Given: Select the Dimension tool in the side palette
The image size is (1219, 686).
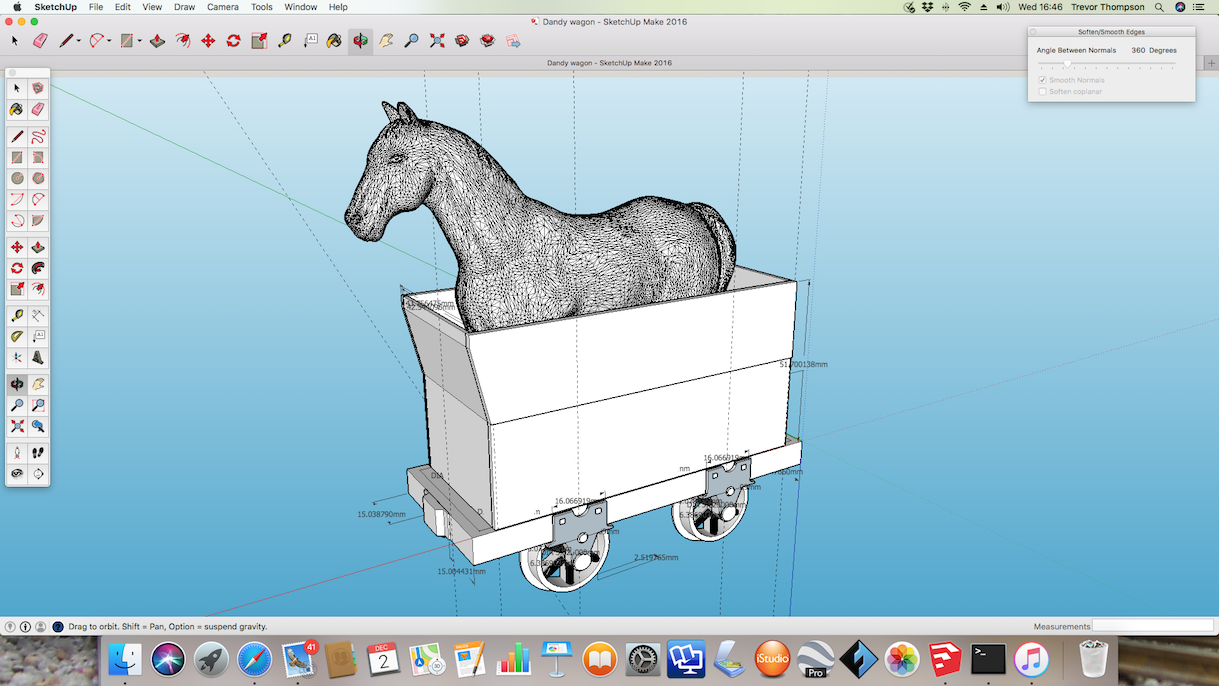Looking at the screenshot, I should [x=38, y=315].
